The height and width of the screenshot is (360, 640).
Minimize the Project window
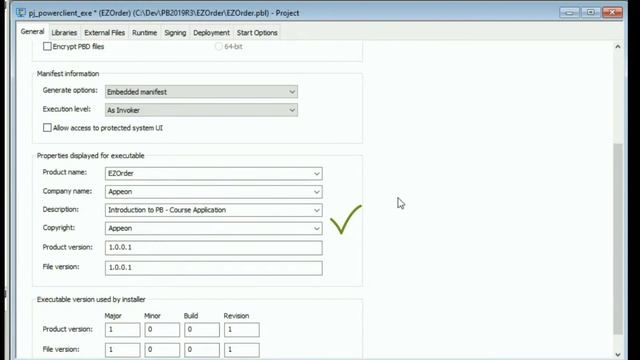point(569,12)
